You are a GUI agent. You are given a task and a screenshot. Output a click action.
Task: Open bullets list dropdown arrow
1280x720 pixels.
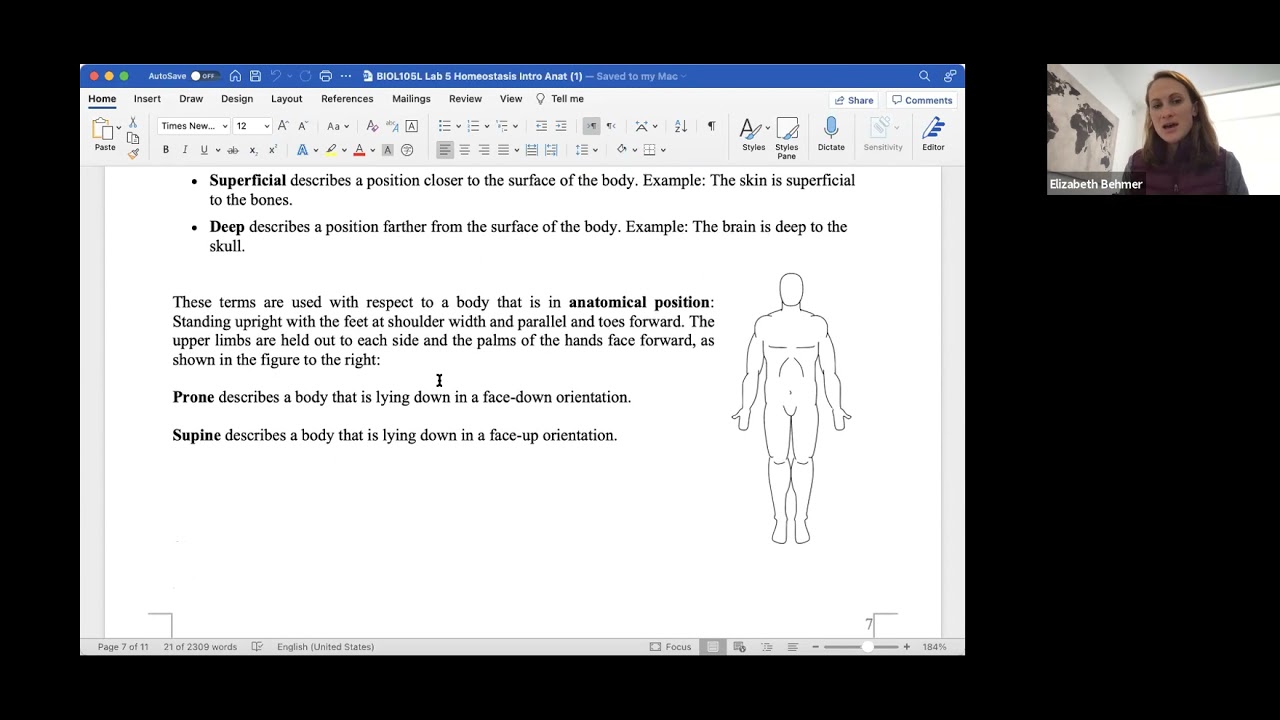(458, 126)
